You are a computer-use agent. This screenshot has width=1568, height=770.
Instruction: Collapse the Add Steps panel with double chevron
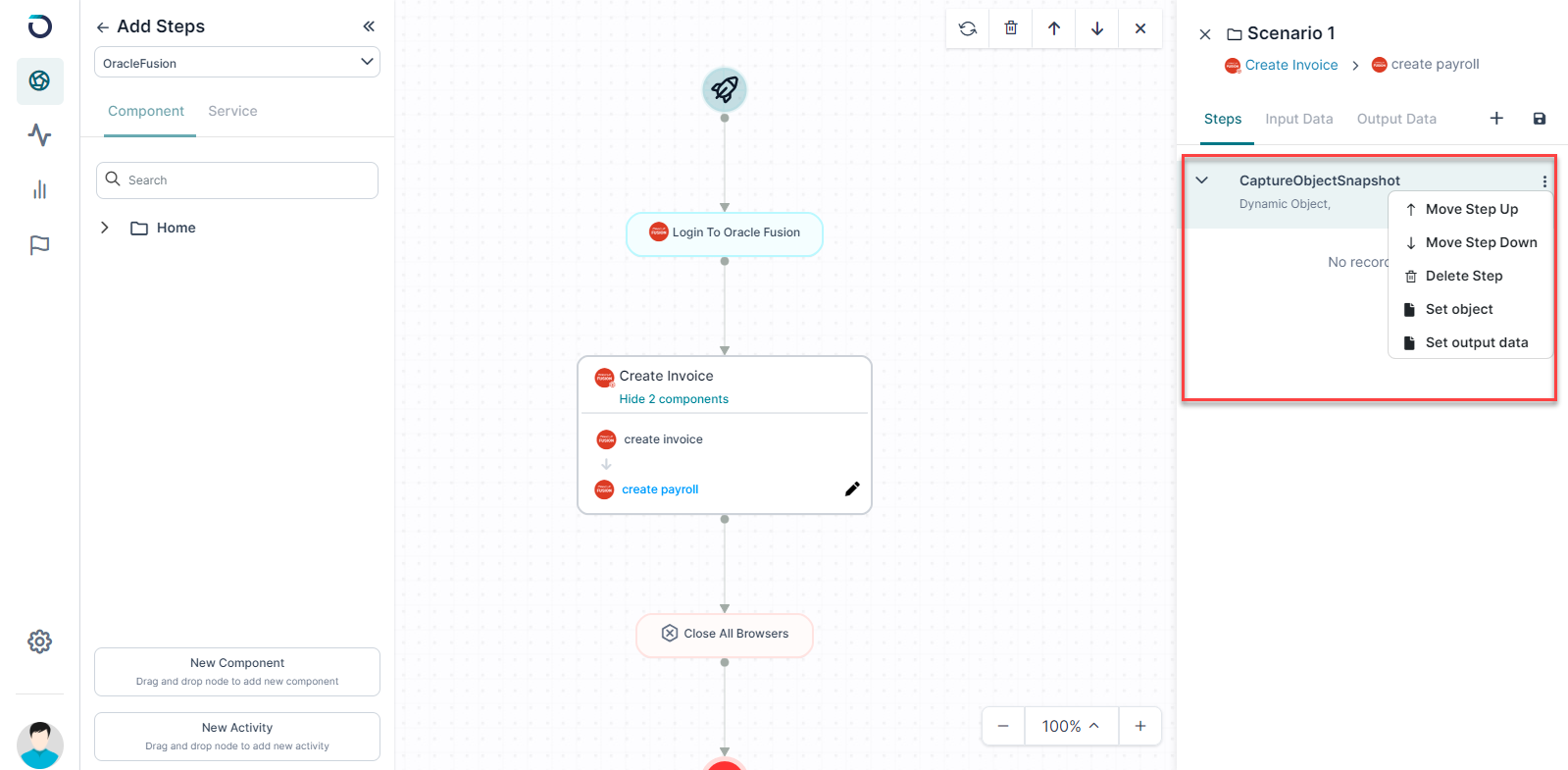click(369, 26)
